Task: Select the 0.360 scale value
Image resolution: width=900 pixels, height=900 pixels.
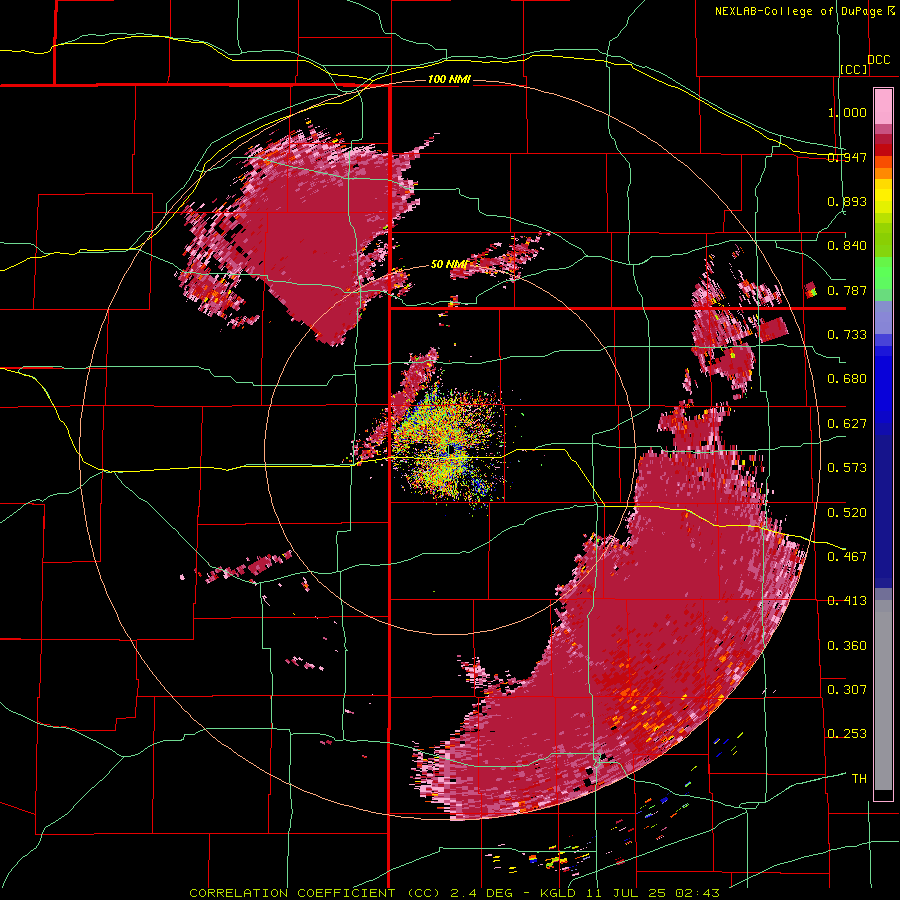Action: pyautogui.click(x=847, y=646)
